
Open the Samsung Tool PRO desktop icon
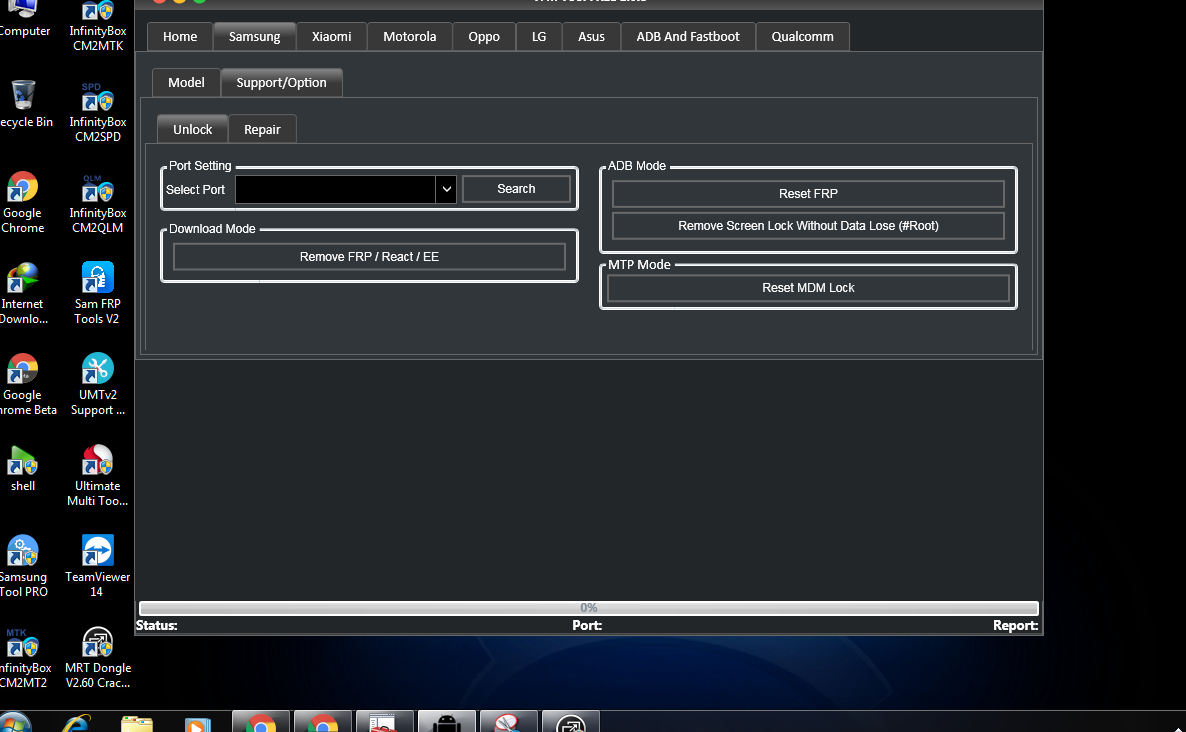[x=23, y=566]
